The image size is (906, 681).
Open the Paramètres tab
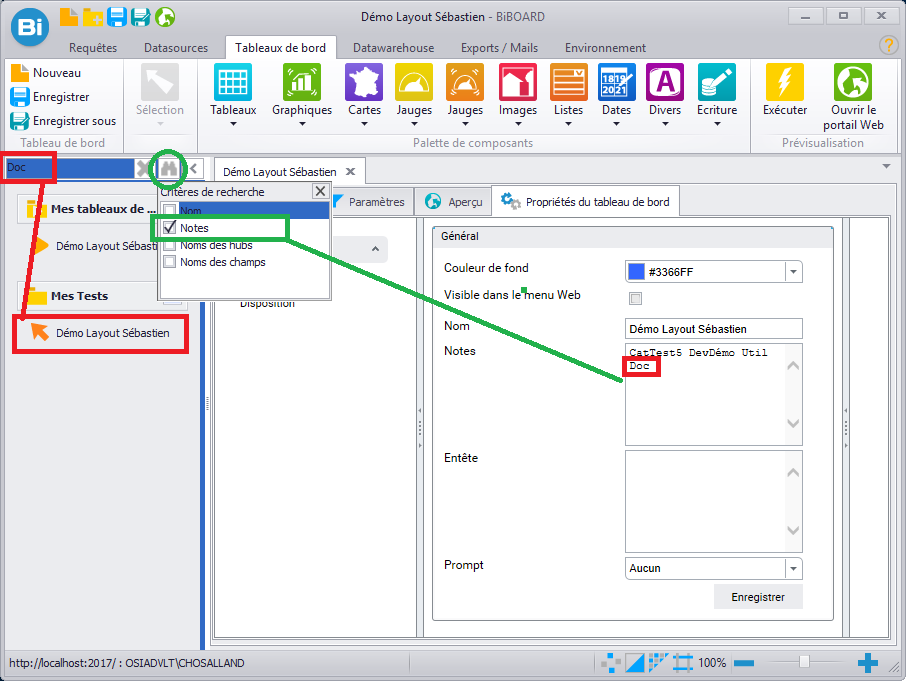[x=372, y=202]
